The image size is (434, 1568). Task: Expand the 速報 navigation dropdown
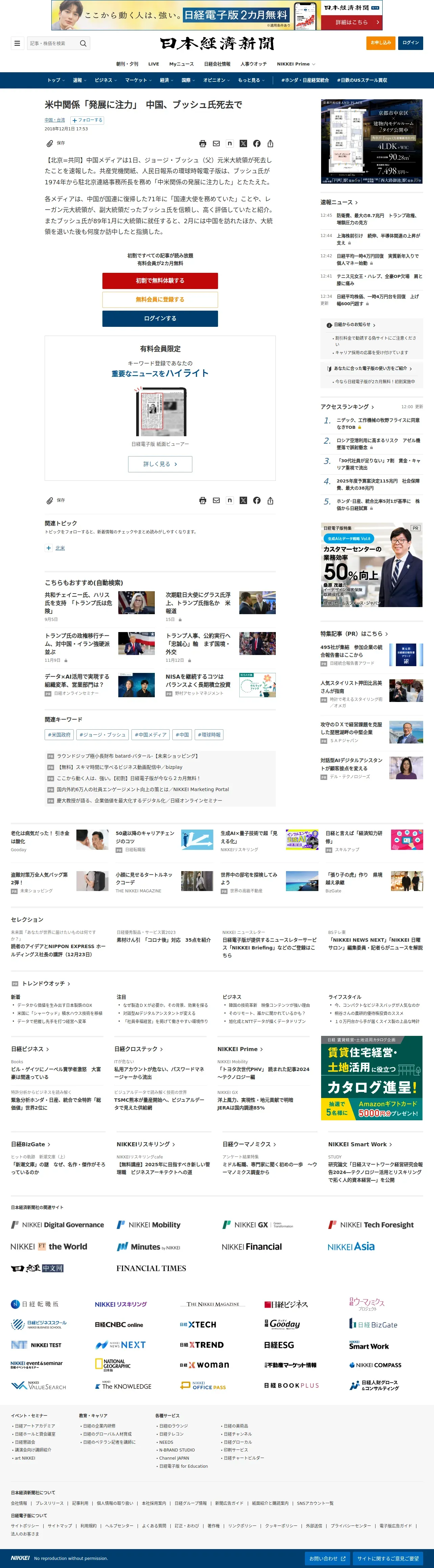pyautogui.click(x=80, y=80)
